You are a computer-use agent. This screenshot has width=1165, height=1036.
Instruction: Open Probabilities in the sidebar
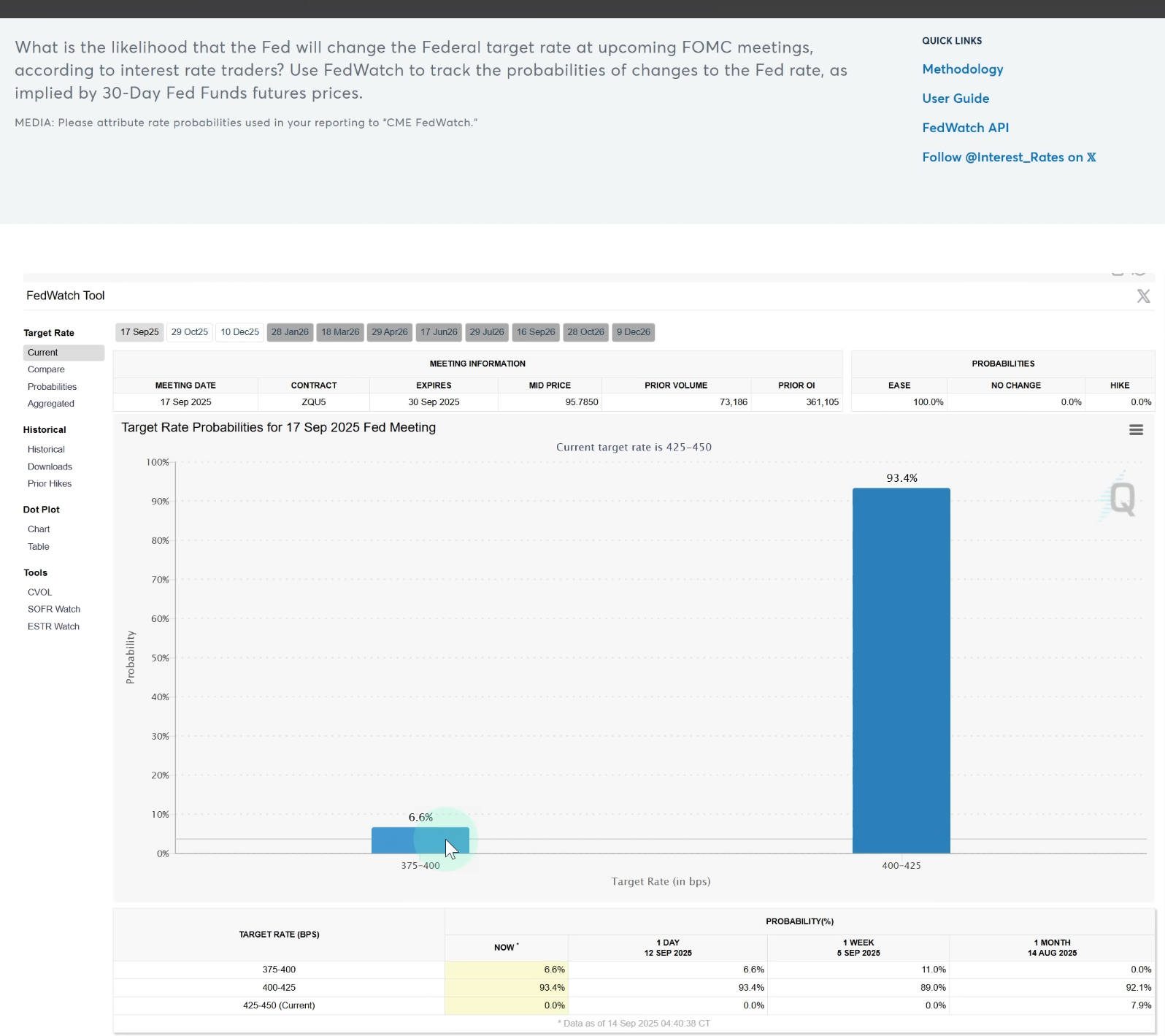52,387
